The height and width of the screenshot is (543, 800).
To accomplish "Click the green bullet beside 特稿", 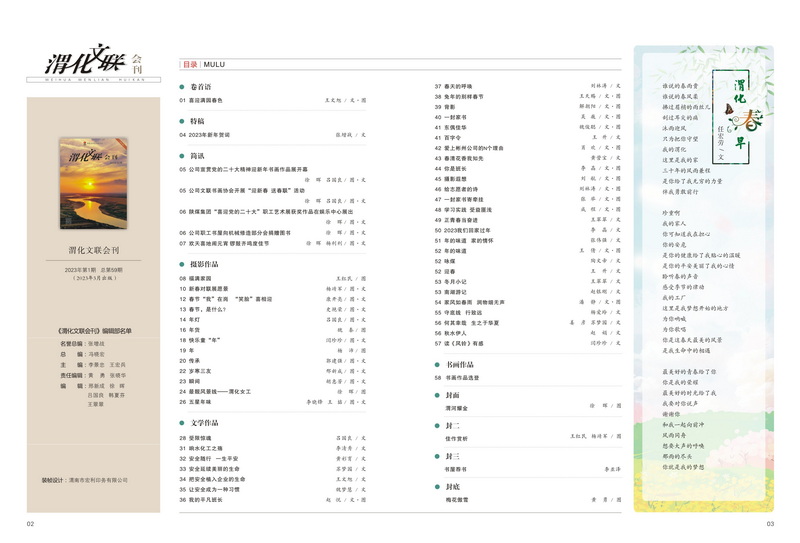I will [183, 120].
